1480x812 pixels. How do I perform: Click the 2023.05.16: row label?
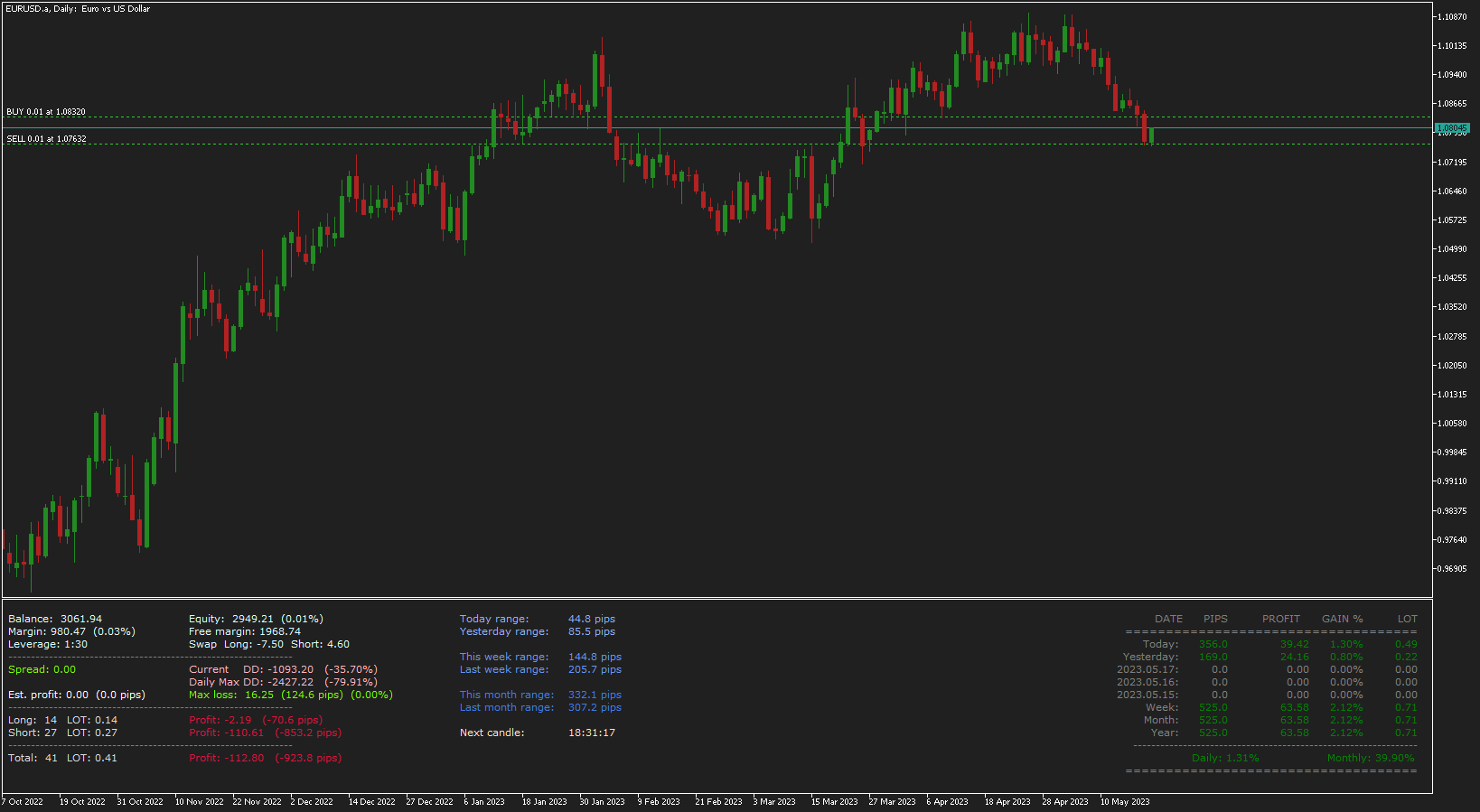[x=1147, y=683]
